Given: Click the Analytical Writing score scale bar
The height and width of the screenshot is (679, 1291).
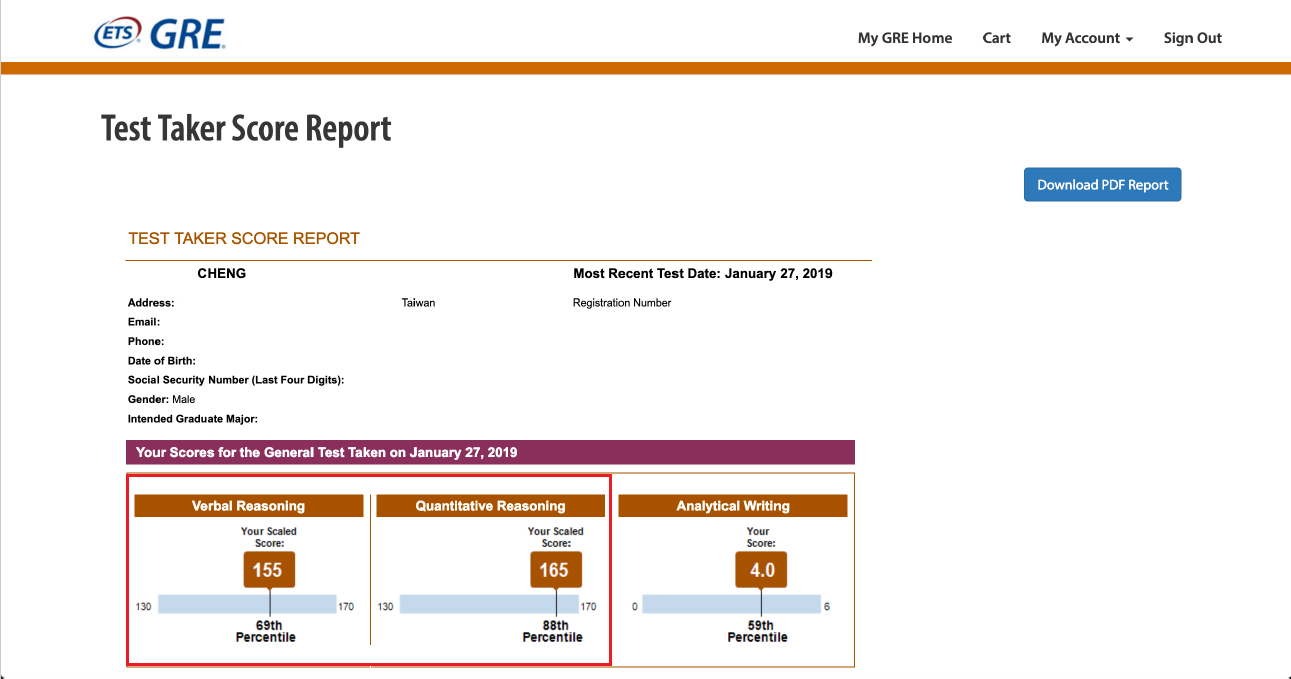Looking at the screenshot, I should [x=731, y=604].
